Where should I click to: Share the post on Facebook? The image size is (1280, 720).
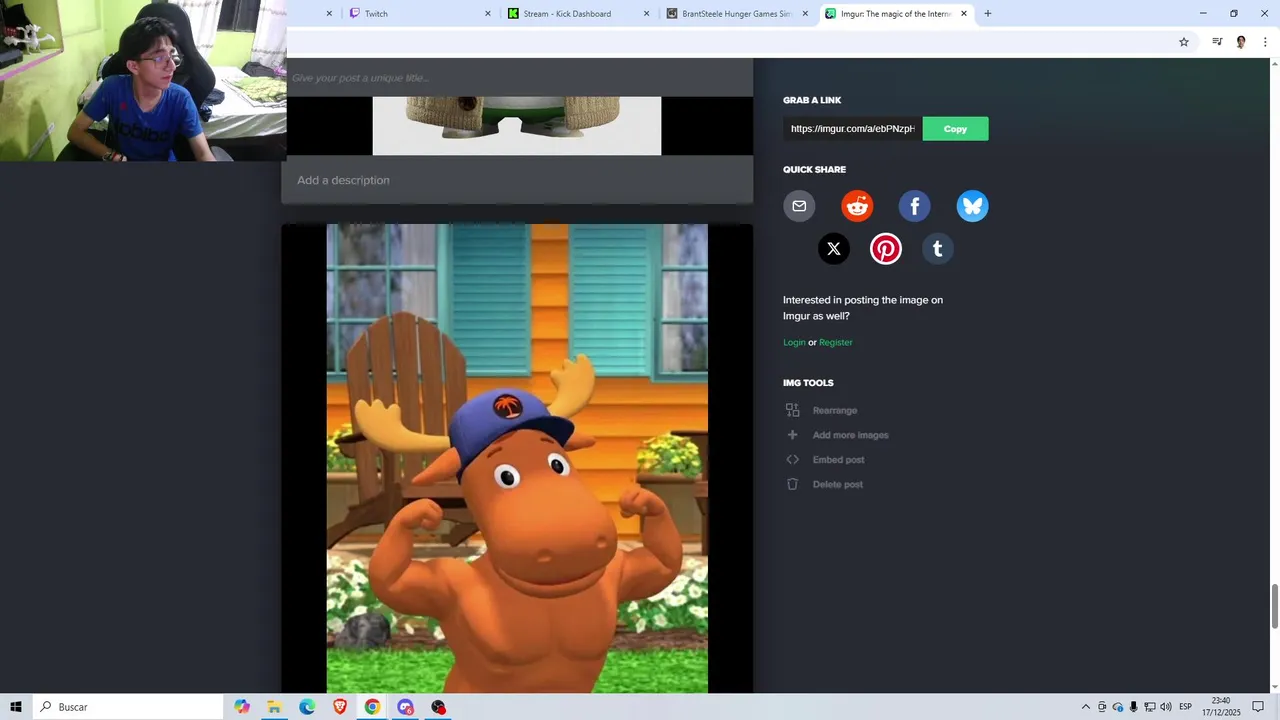pyautogui.click(x=914, y=206)
